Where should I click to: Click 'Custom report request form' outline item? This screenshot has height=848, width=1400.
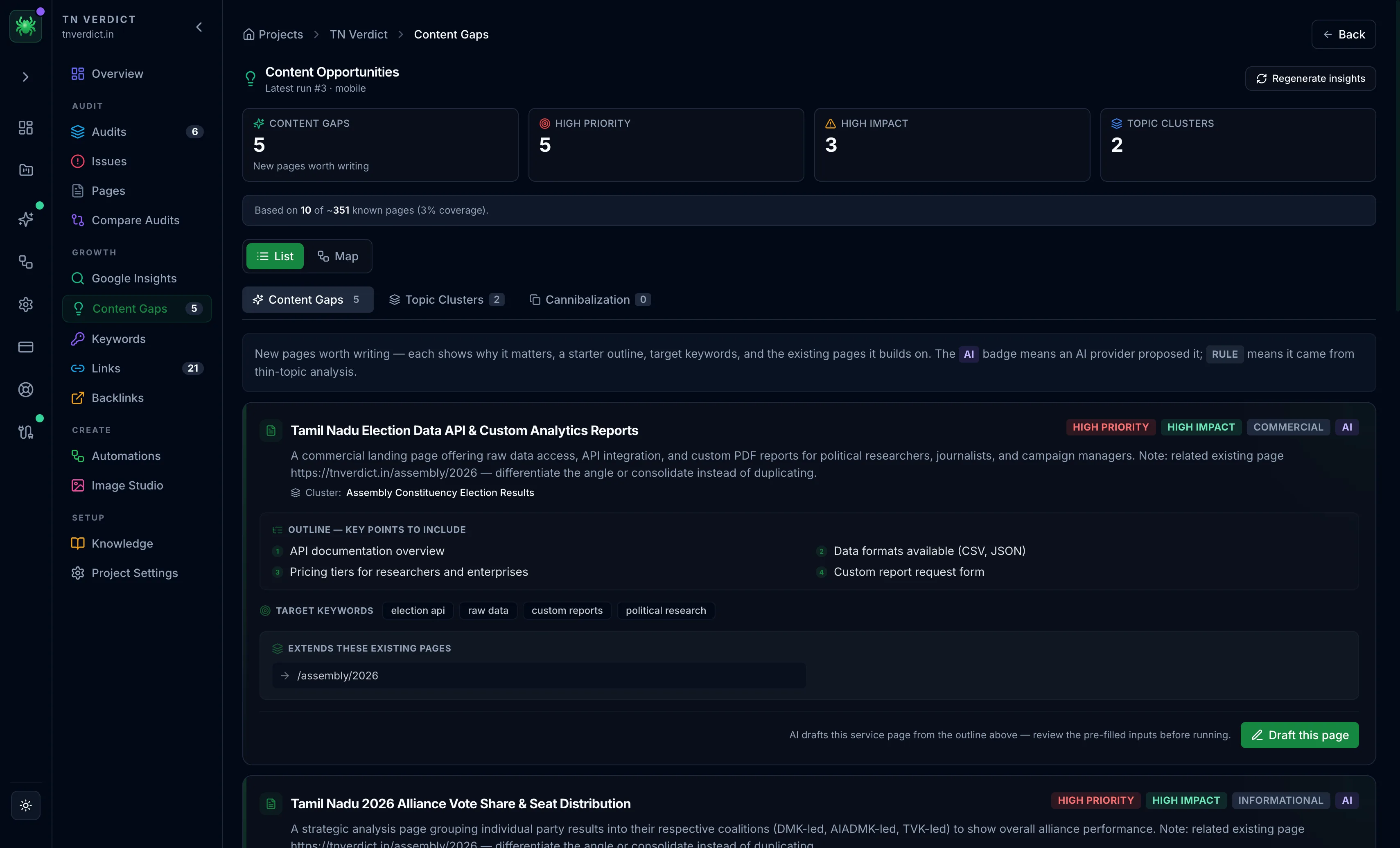tap(908, 572)
